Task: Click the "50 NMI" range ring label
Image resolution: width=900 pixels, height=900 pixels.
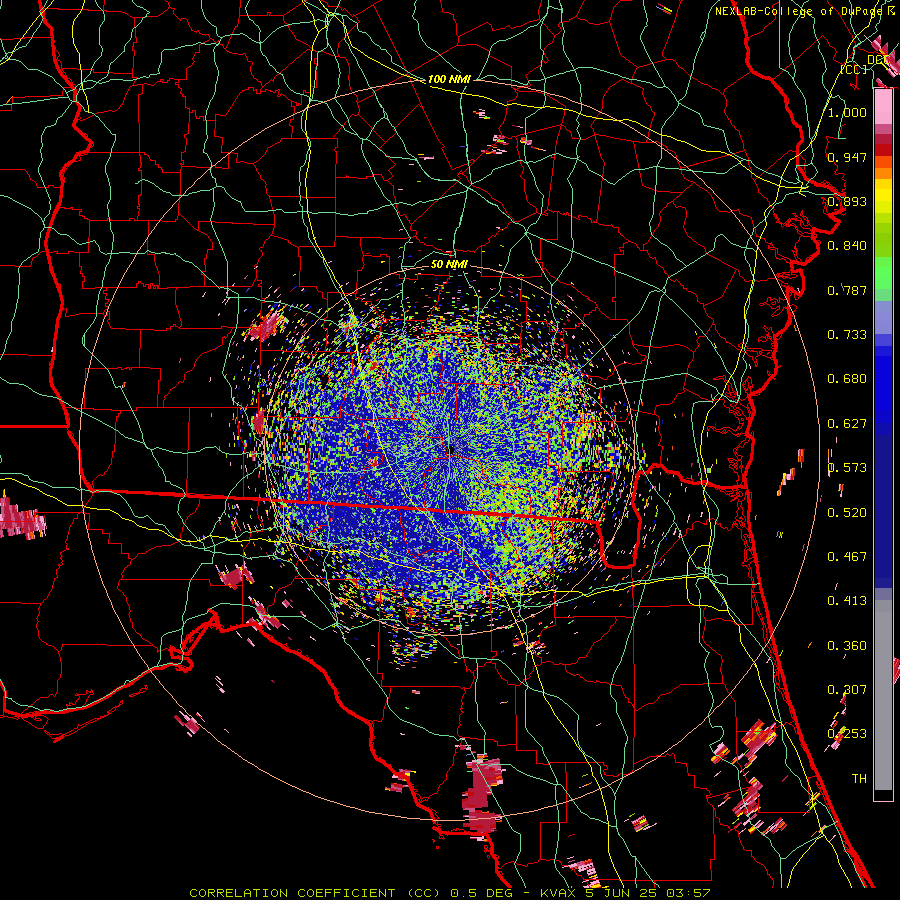Action: point(449,264)
